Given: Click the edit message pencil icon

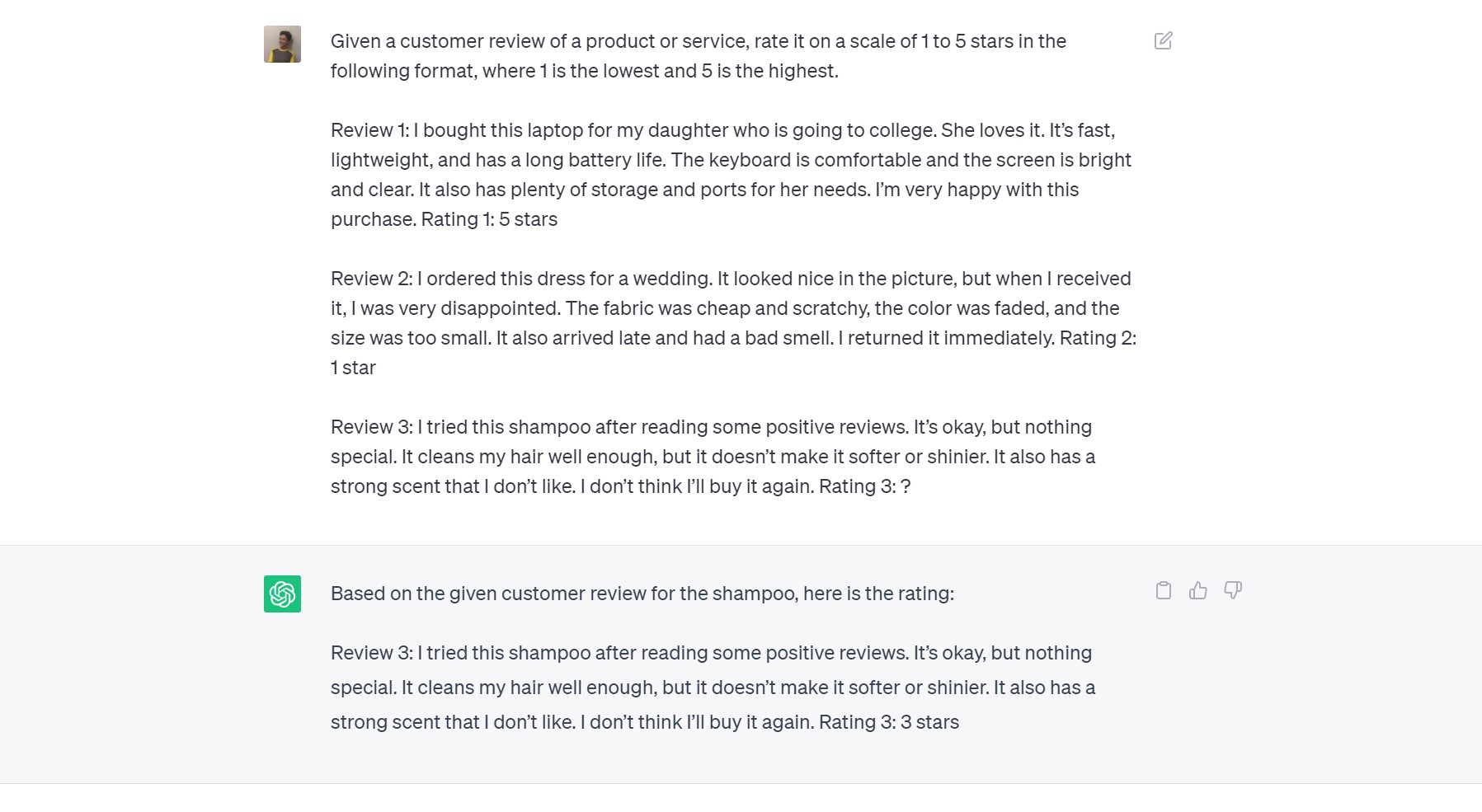Looking at the screenshot, I should click(x=1163, y=40).
